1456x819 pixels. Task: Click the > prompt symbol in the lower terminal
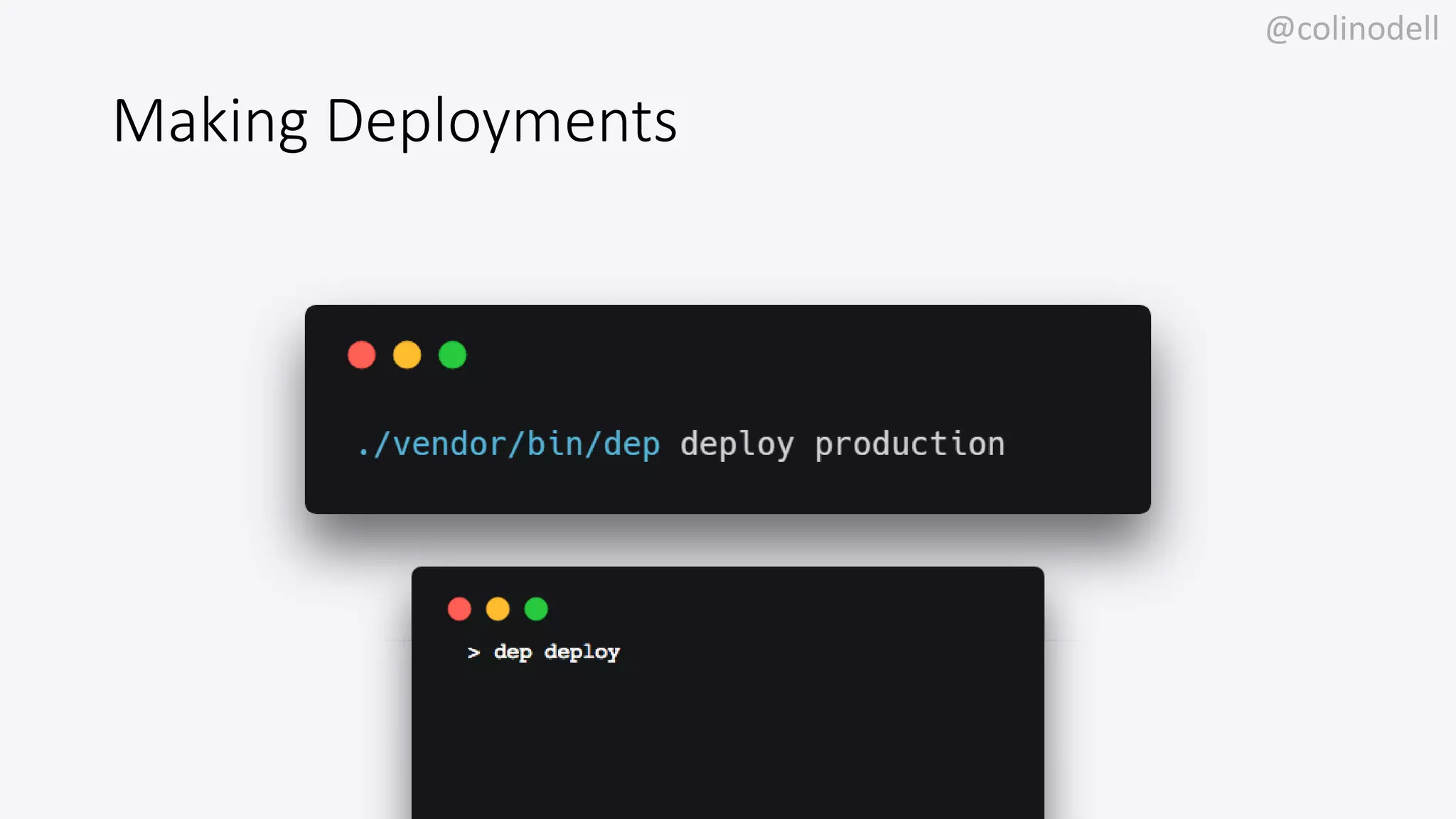coord(473,653)
